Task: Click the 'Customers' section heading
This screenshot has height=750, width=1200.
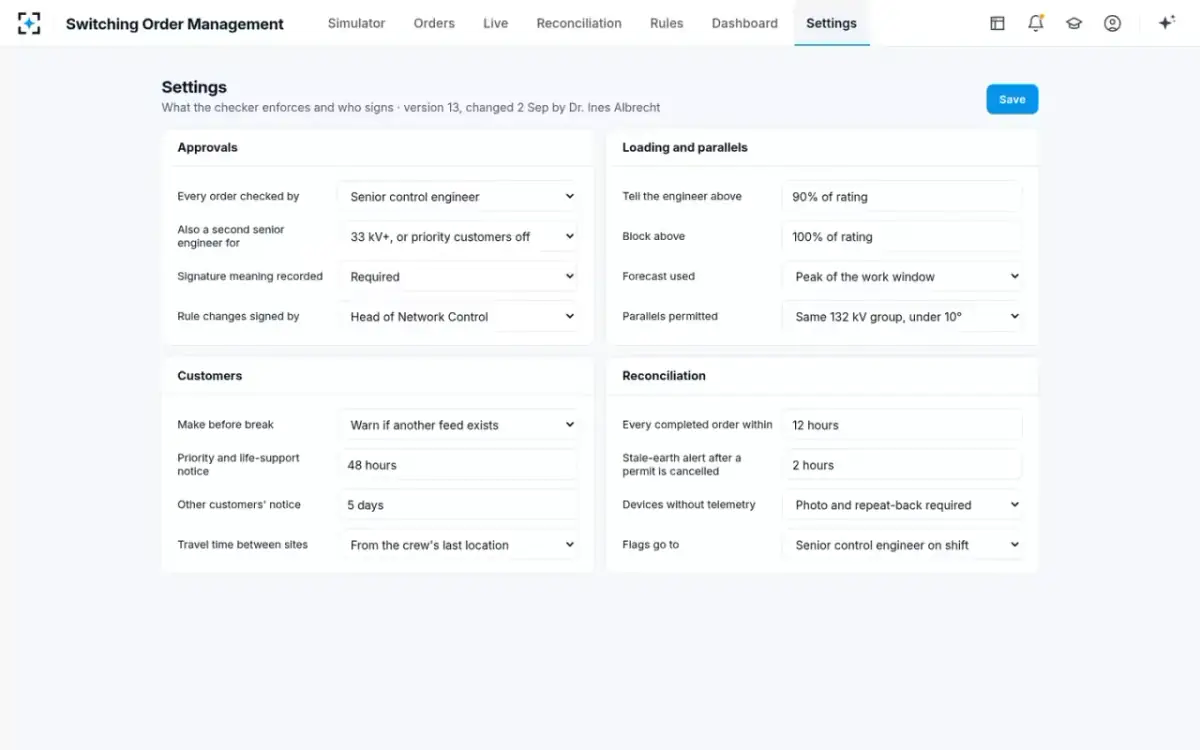Action: (210, 376)
